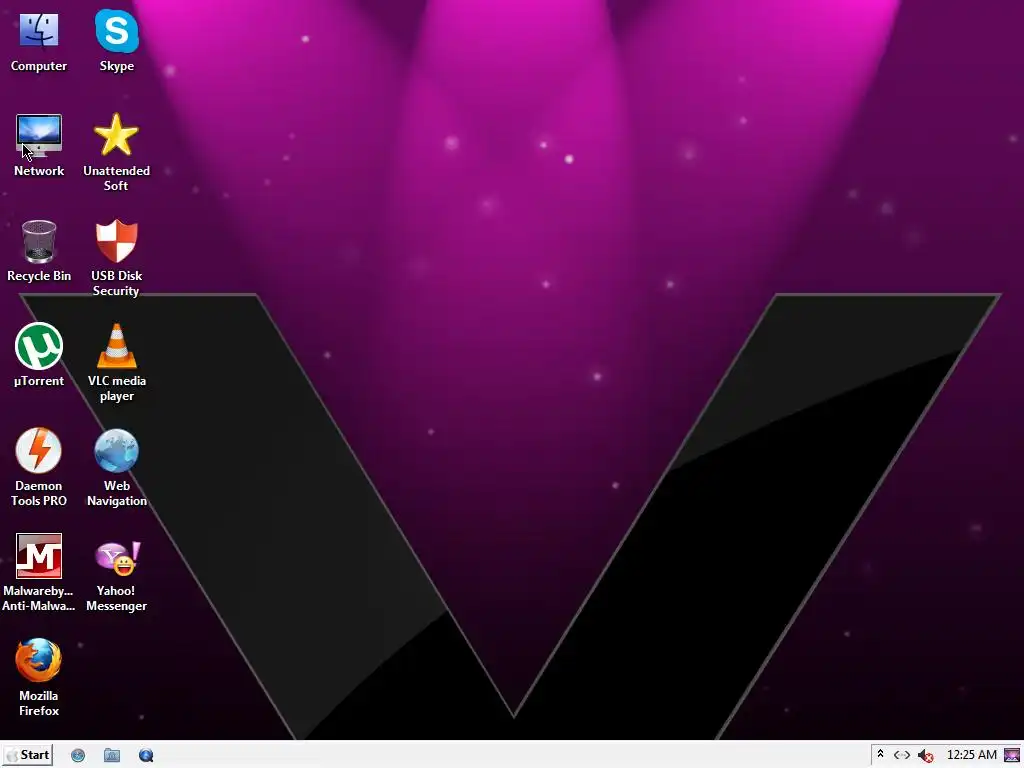The width and height of the screenshot is (1024, 768).
Task: Open the 12:25 AM clock
Action: (x=972, y=755)
